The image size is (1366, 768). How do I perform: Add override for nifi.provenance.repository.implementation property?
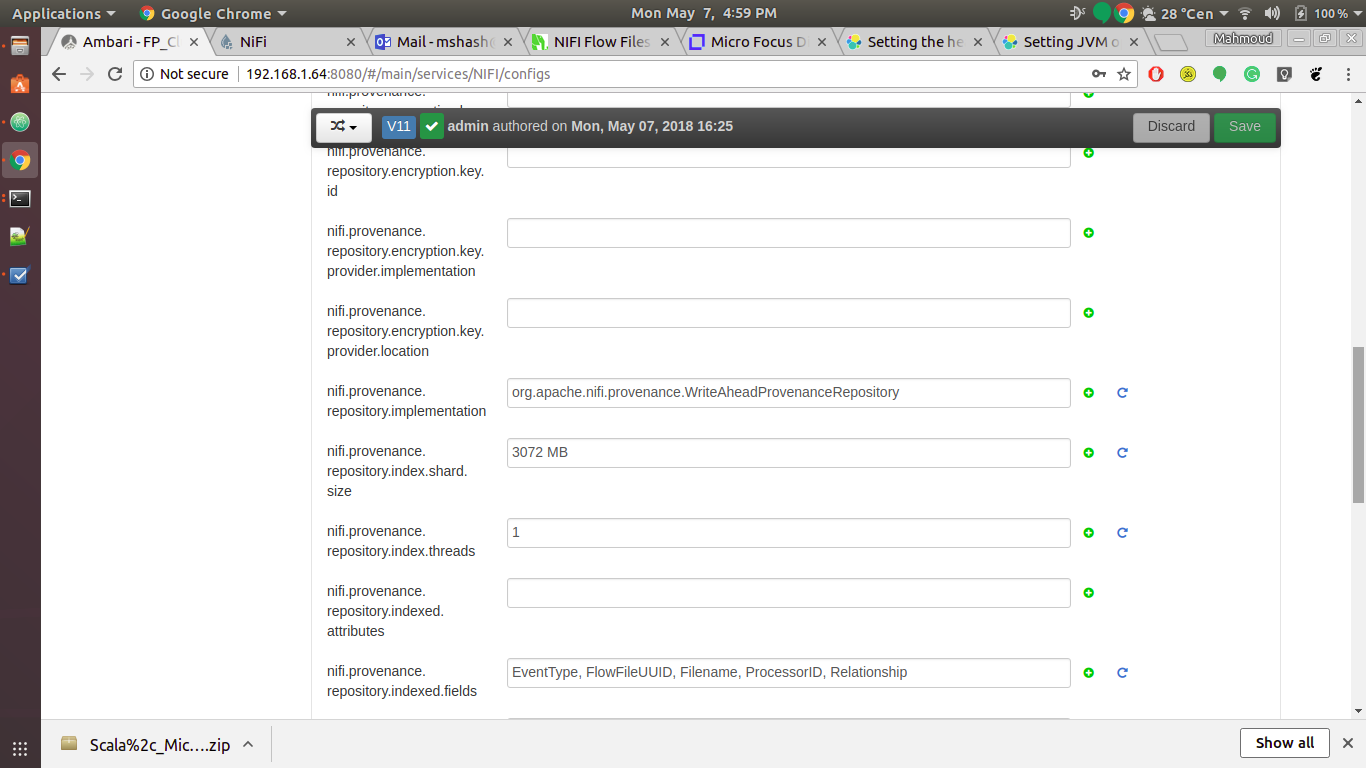[x=1088, y=393]
